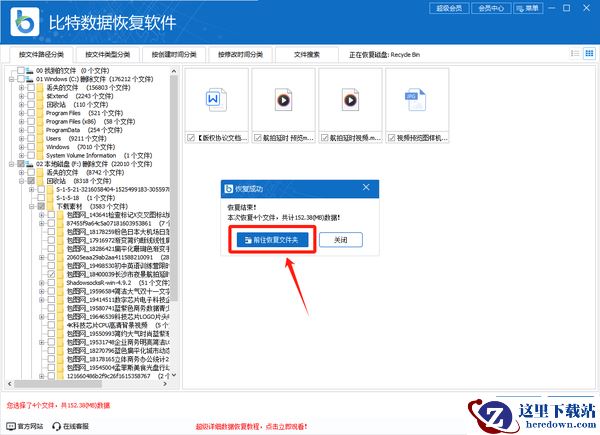This screenshot has height=435, width=600.
Task: Expand the System Volume Information node
Action: point(21,155)
